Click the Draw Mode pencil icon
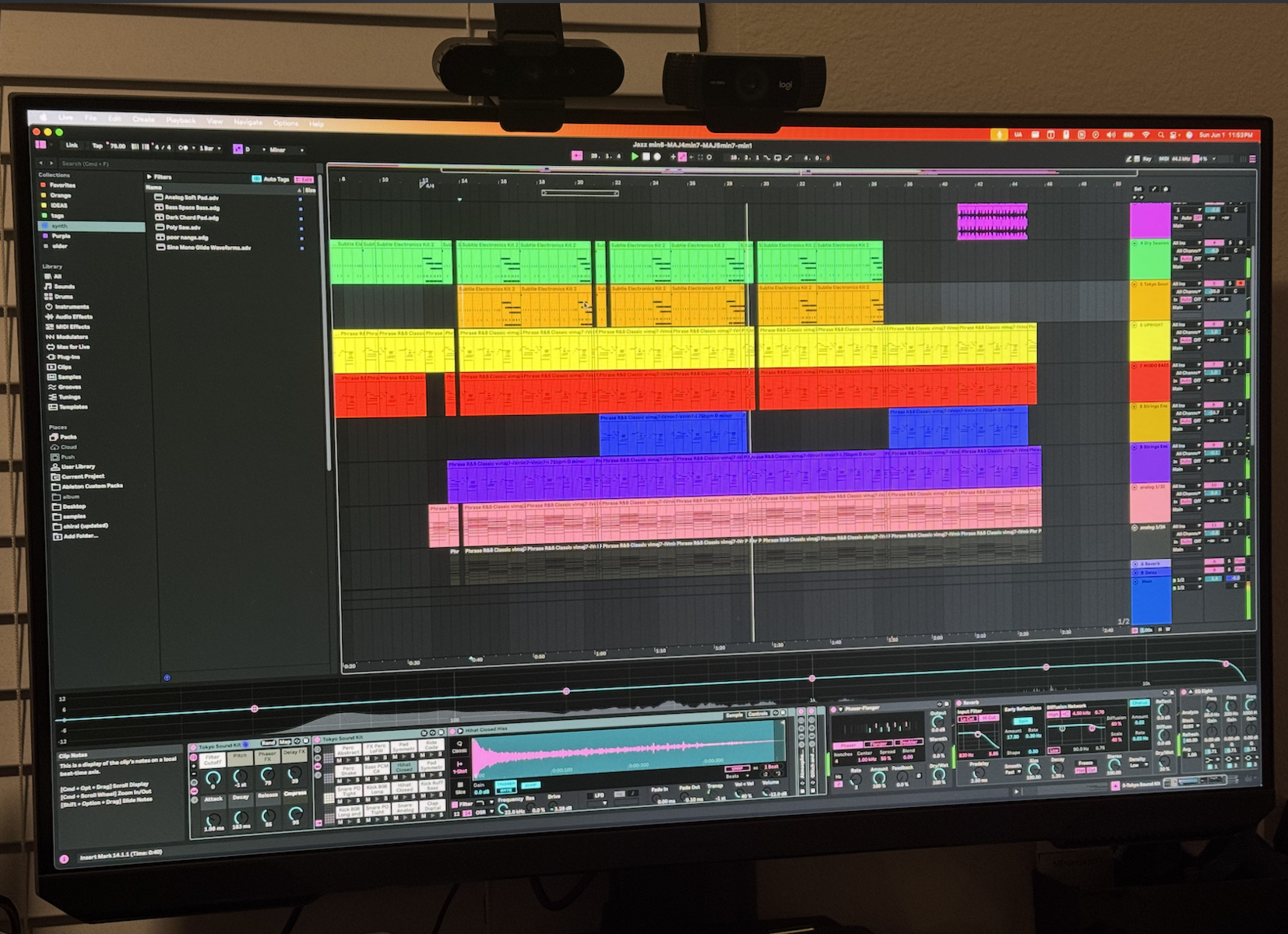Image resolution: width=1288 pixels, height=934 pixels. click(1129, 159)
